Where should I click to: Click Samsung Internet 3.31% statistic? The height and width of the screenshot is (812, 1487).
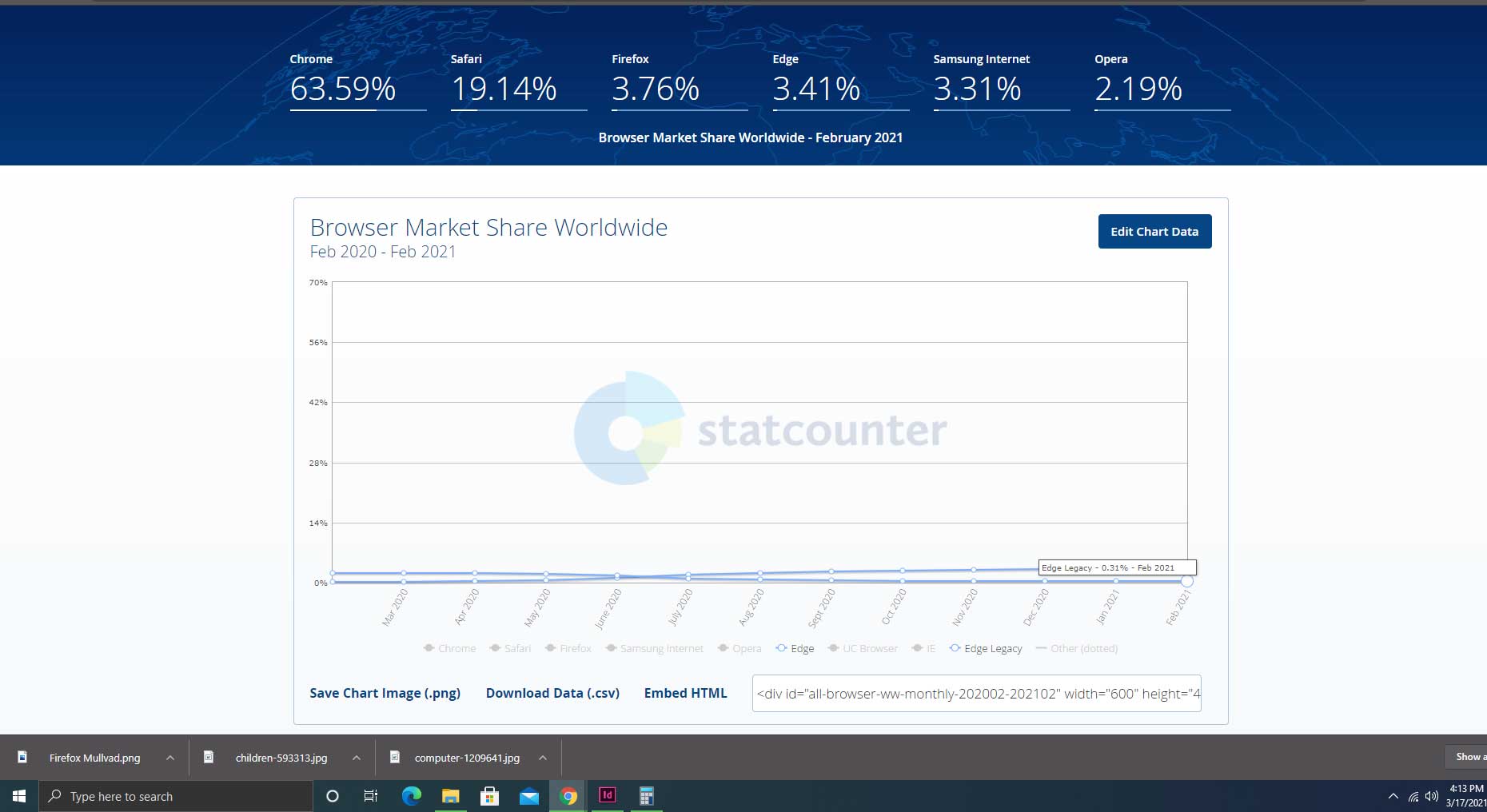(1002, 82)
